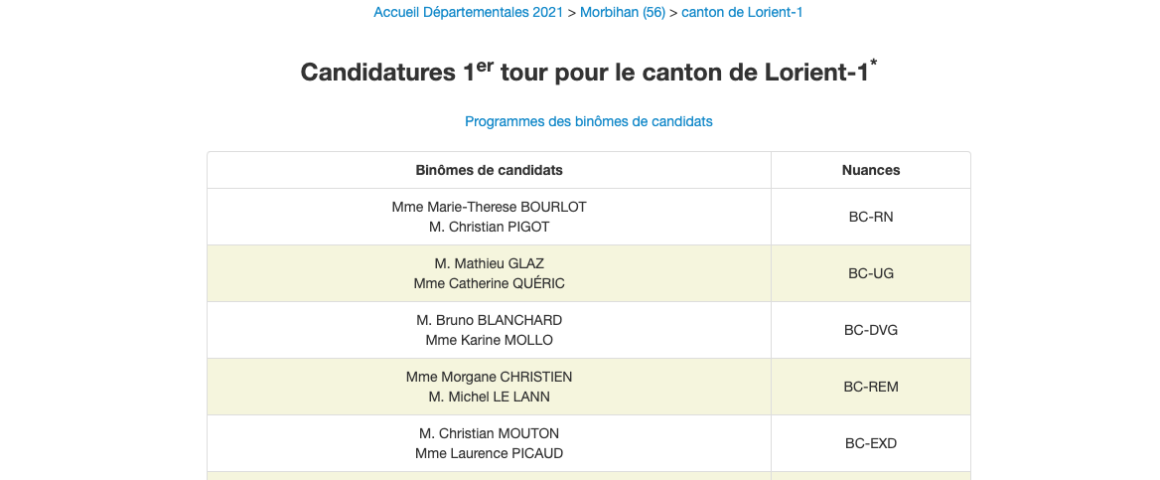The image size is (1160, 480).
Task: Select the BC-UG nuance cell
Action: tap(870, 273)
